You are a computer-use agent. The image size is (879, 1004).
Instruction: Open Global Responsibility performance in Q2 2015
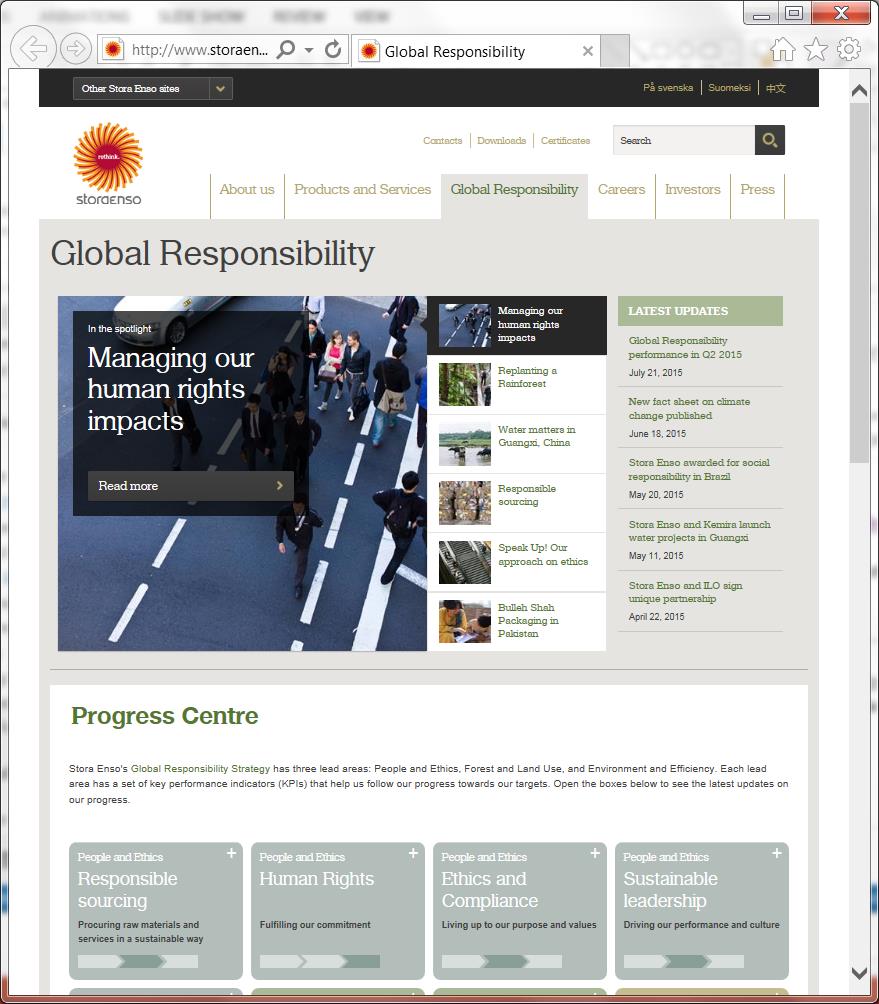[685, 348]
